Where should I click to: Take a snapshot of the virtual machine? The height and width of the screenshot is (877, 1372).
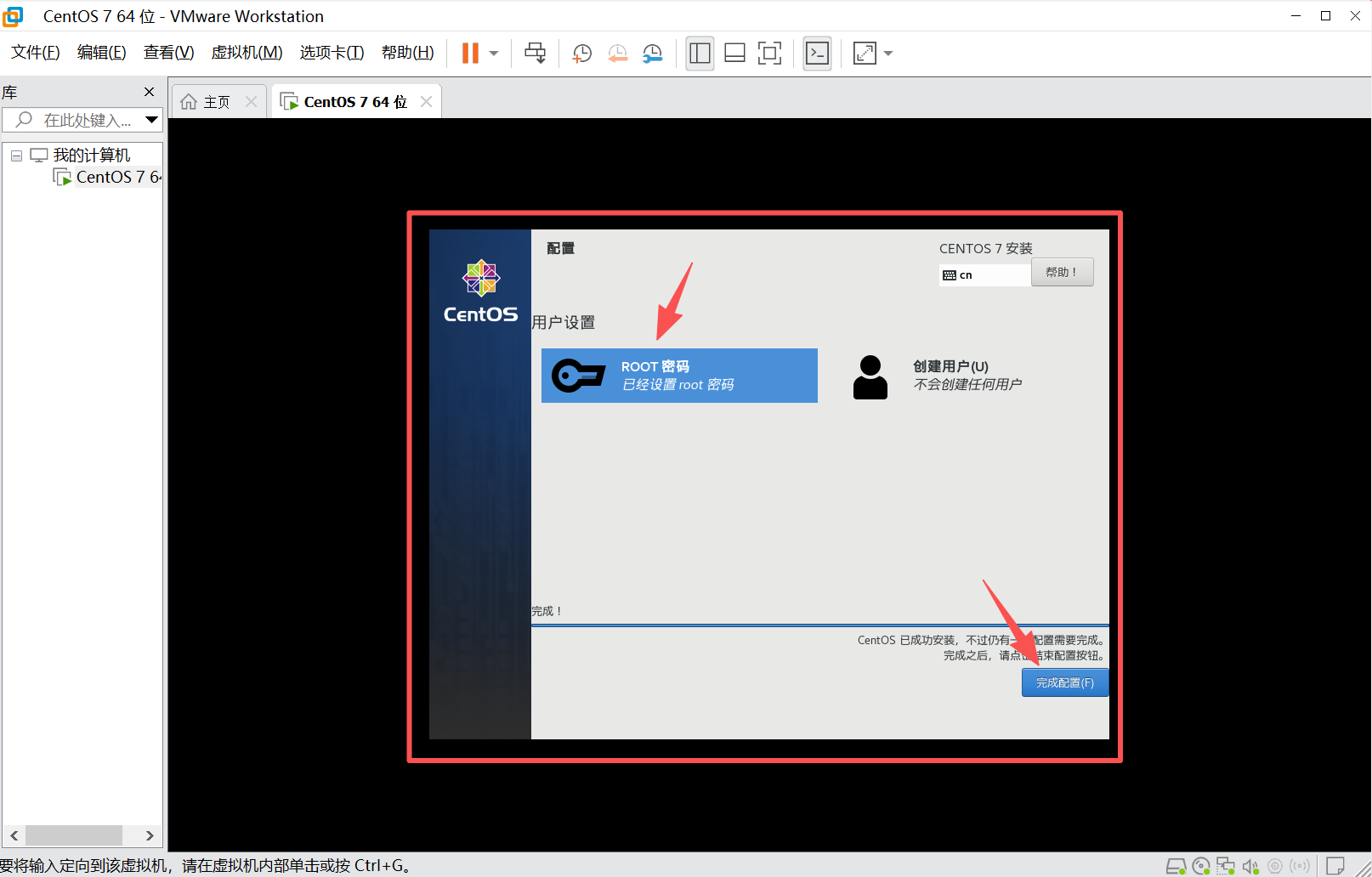[581, 54]
